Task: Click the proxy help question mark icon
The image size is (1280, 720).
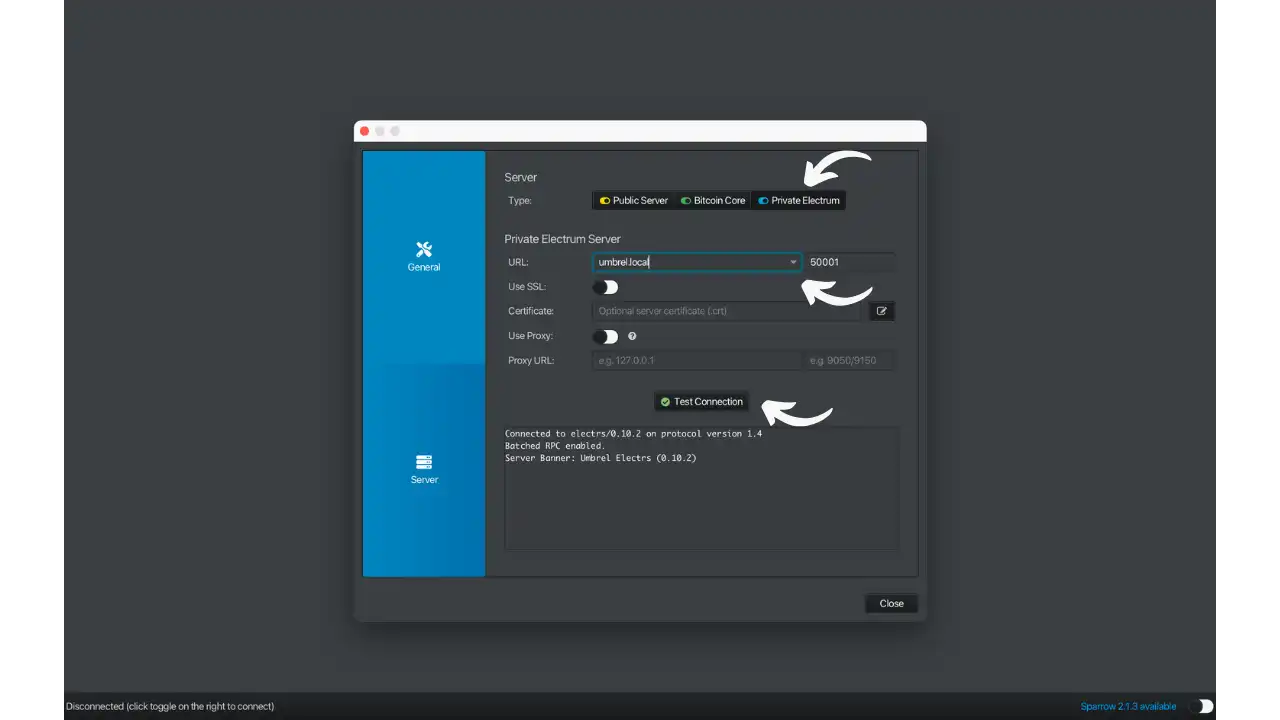Action: (x=632, y=336)
